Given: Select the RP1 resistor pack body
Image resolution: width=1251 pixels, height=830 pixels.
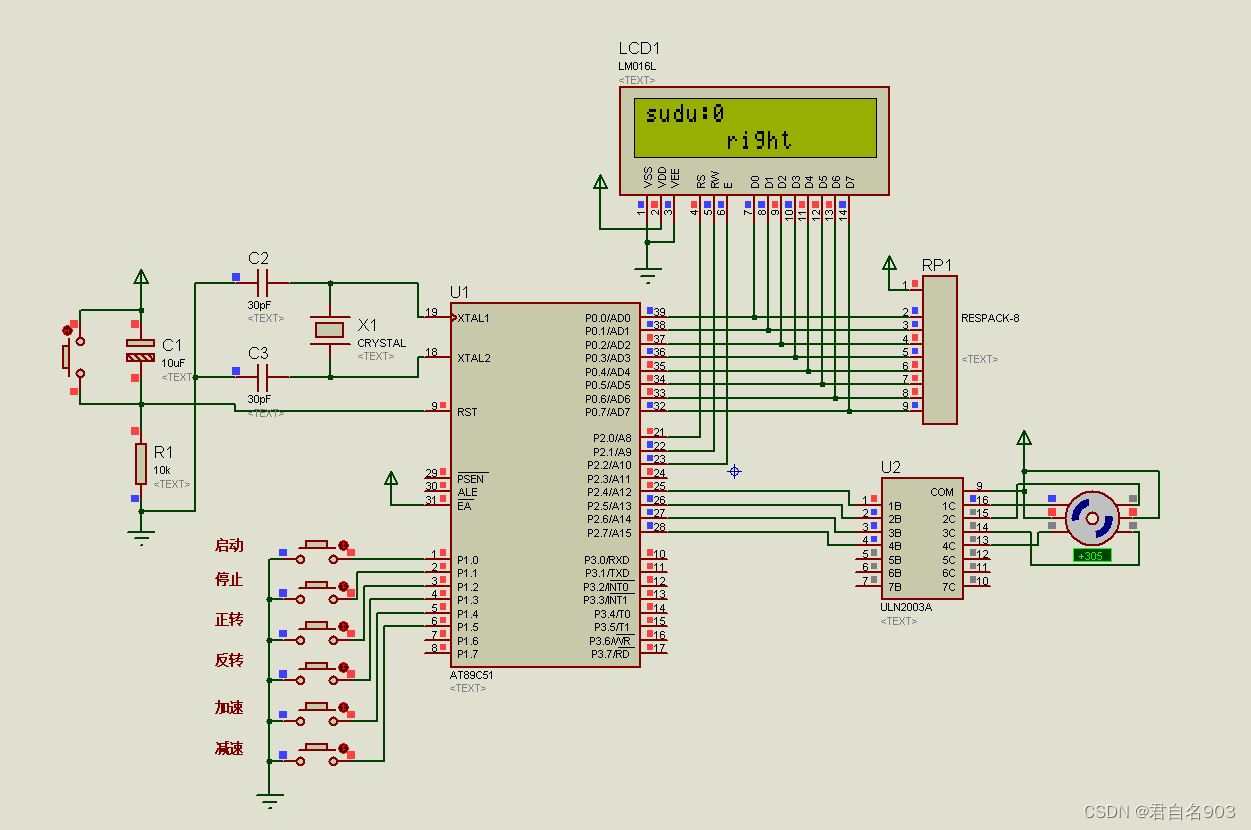Looking at the screenshot, I should 939,350.
